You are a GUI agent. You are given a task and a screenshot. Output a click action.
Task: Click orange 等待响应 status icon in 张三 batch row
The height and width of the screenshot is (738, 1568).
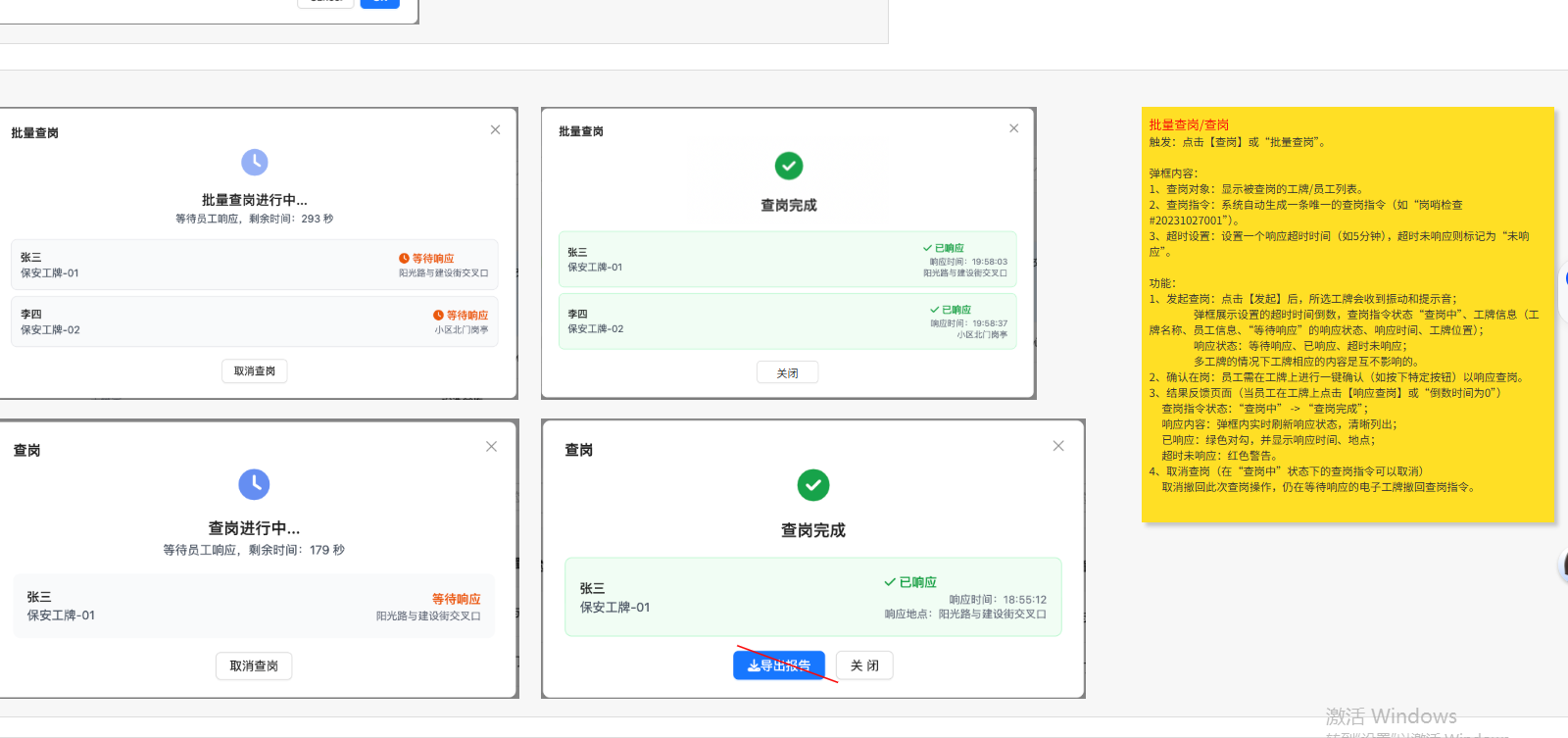tap(404, 259)
